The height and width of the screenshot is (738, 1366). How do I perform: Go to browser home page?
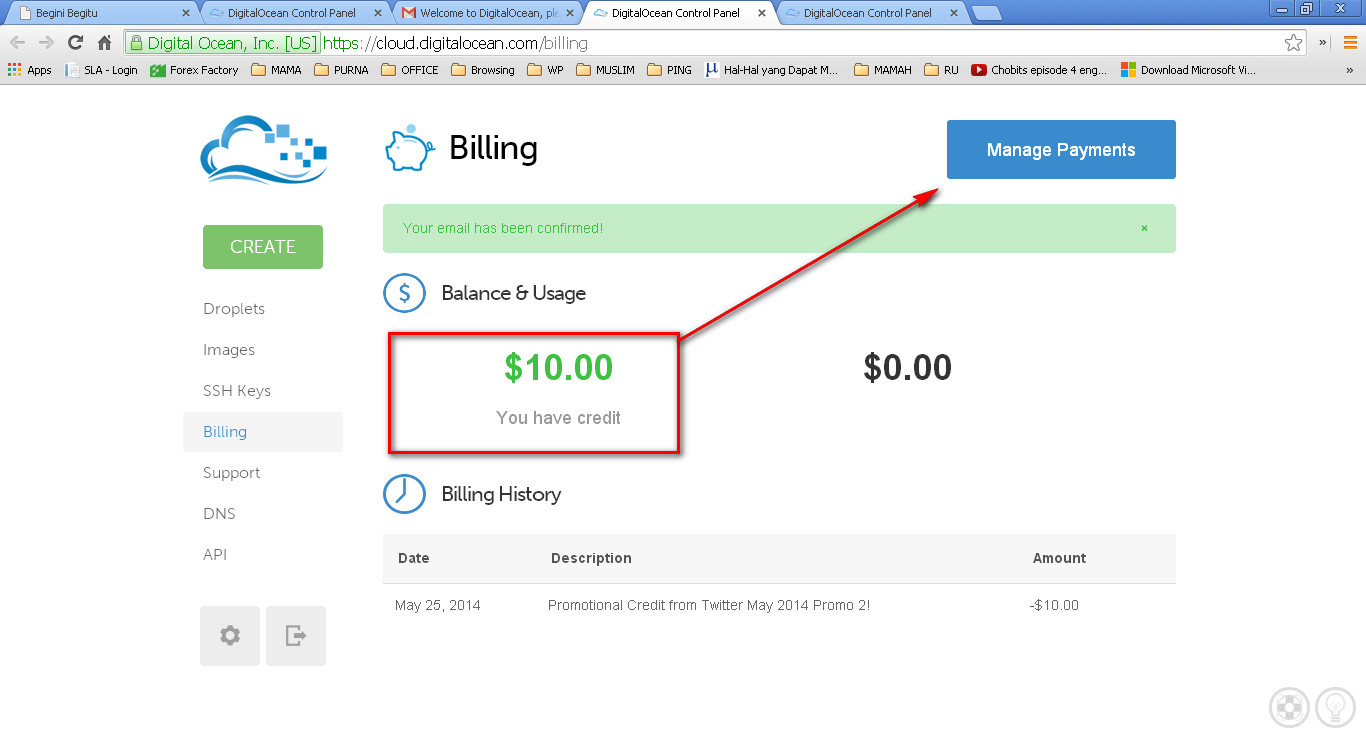coord(104,43)
